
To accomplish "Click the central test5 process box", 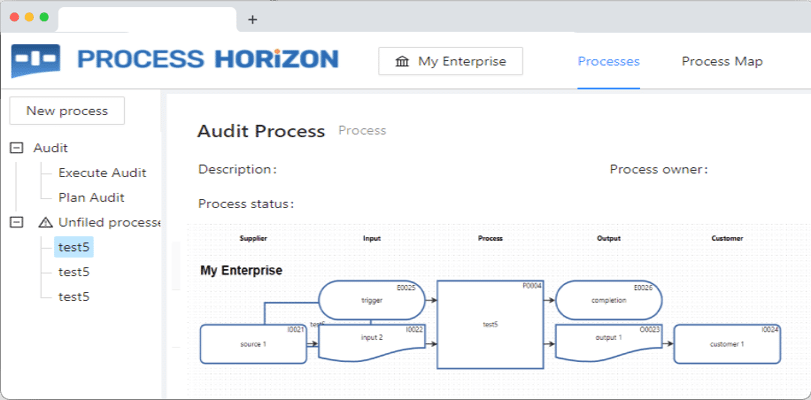I will pyautogui.click(x=490, y=325).
